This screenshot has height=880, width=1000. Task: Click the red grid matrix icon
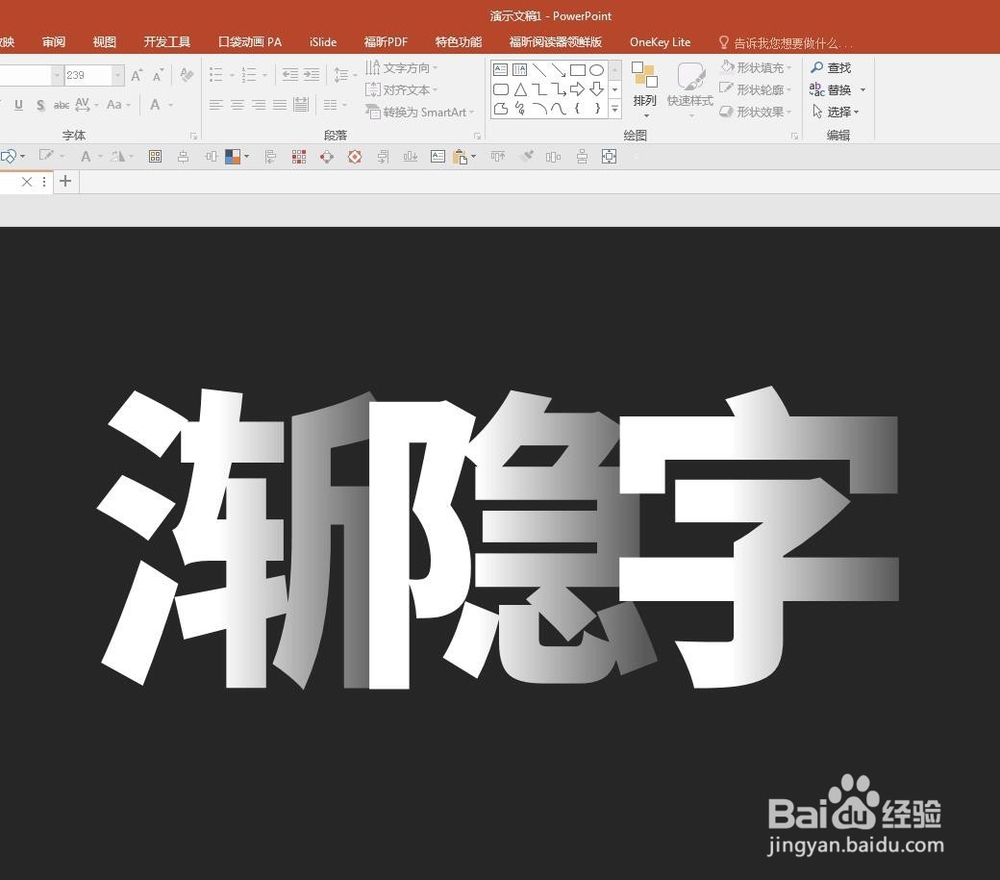(x=298, y=156)
